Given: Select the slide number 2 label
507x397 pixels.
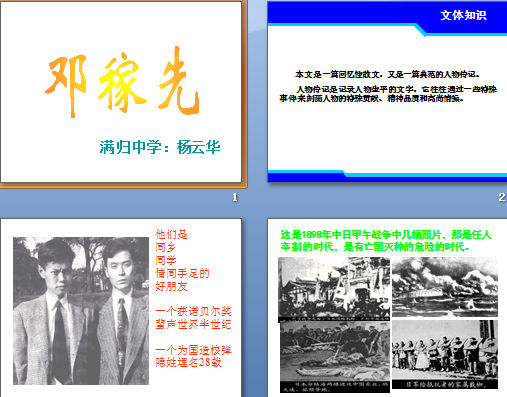Looking at the screenshot, I should (x=502, y=197).
